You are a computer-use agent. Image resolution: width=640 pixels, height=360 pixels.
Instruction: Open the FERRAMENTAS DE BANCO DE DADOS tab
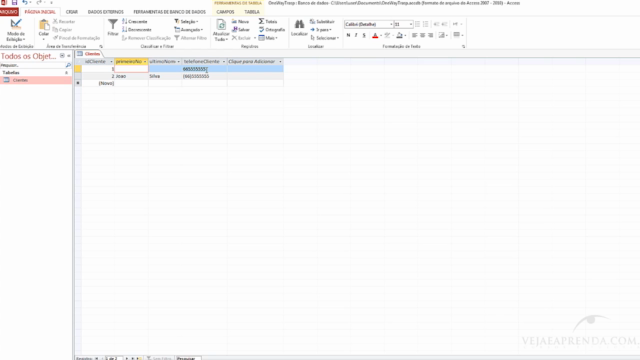pyautogui.click(x=169, y=12)
